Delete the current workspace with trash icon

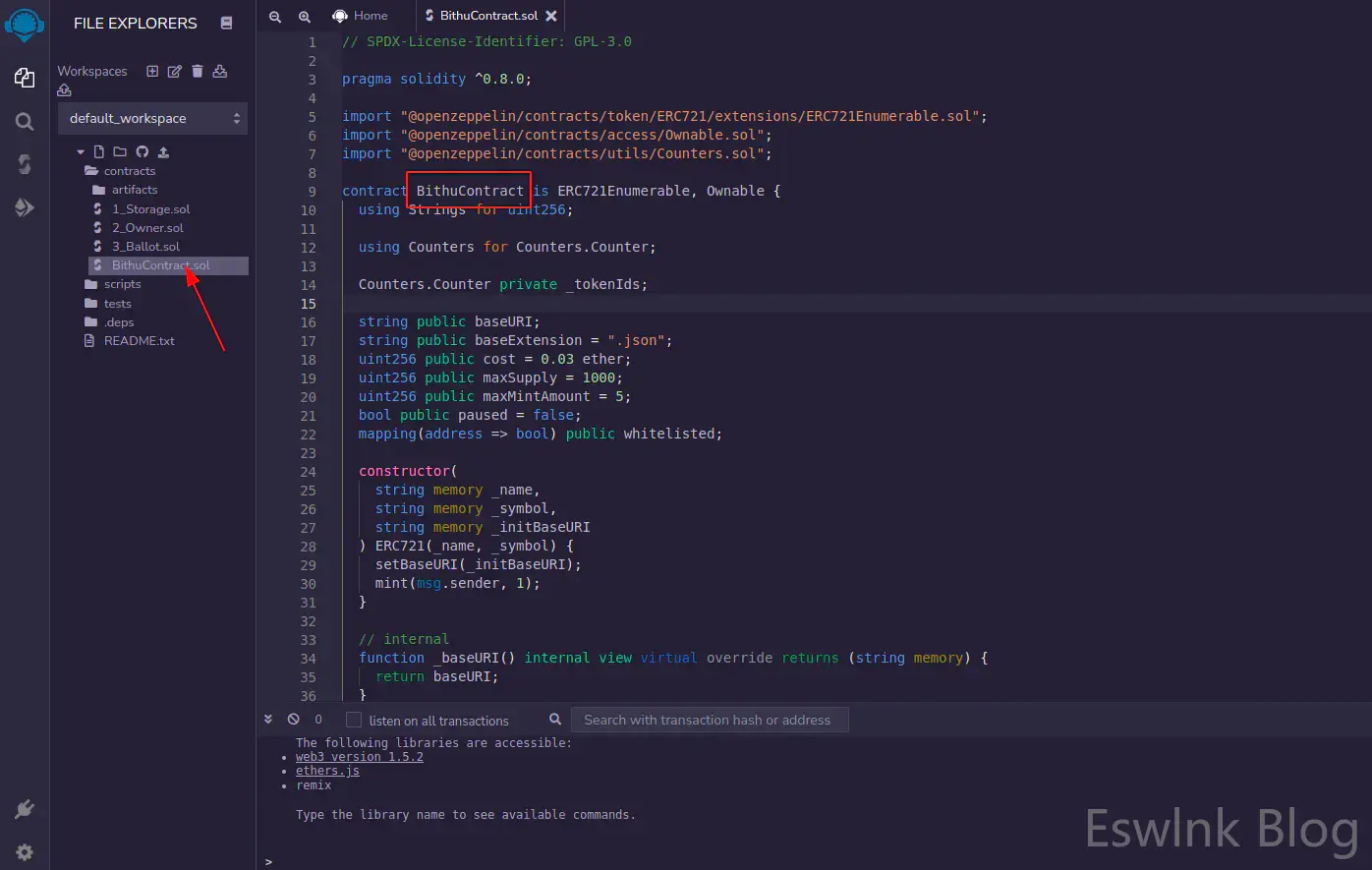tap(198, 71)
